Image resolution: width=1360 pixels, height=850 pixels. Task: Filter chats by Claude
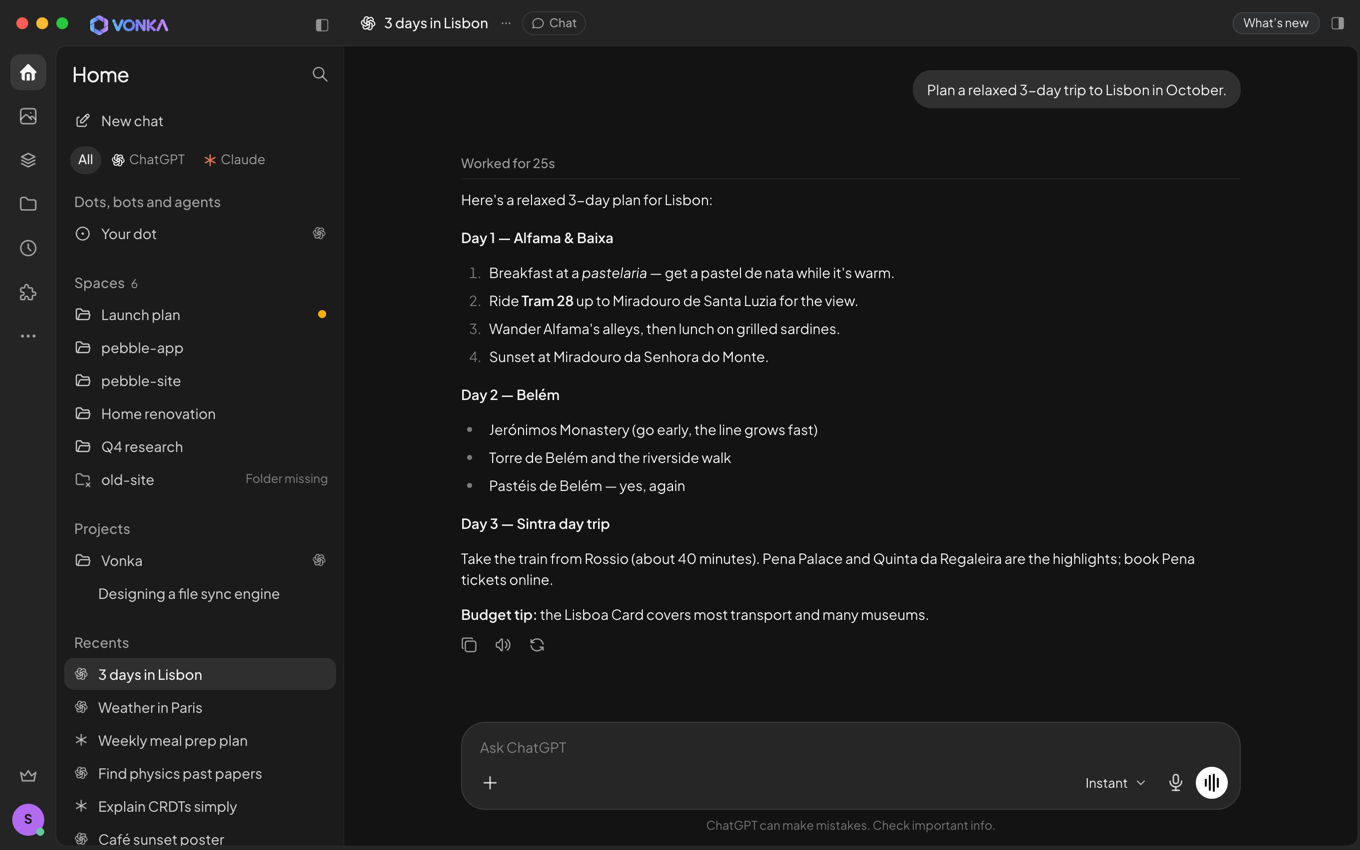[234, 160]
